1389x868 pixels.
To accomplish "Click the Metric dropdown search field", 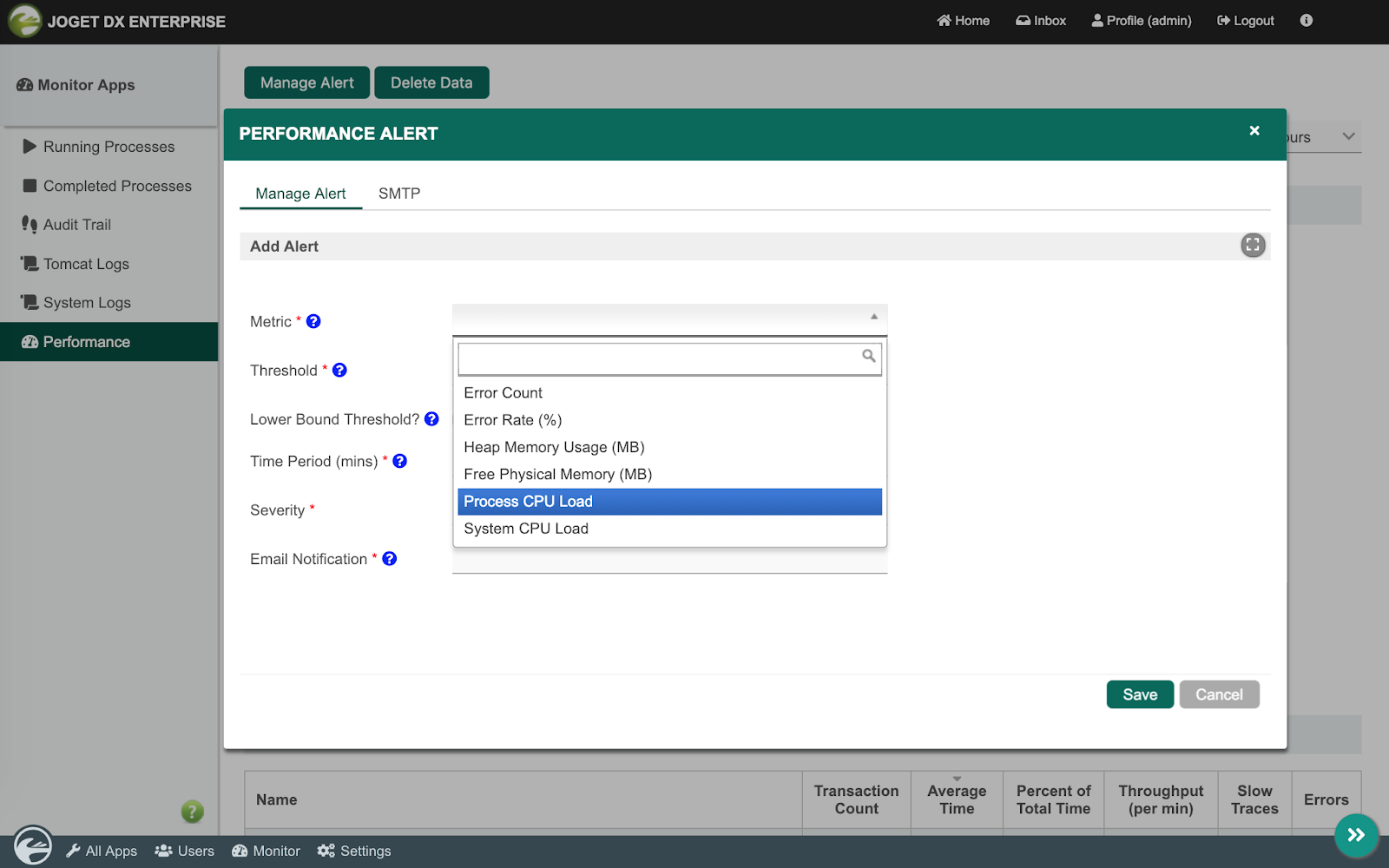I will 669,358.
